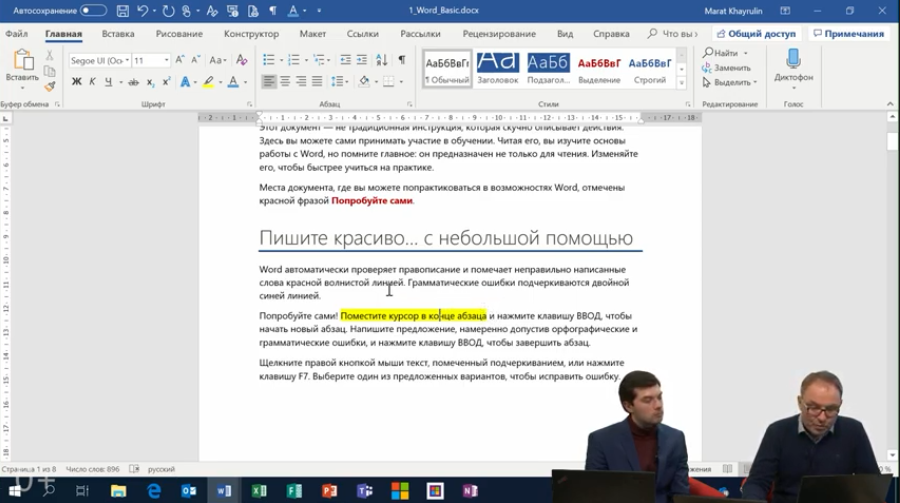Image resolution: width=900 pixels, height=503 pixels.
Task: Apply bulleted list
Action: pyautogui.click(x=268, y=60)
